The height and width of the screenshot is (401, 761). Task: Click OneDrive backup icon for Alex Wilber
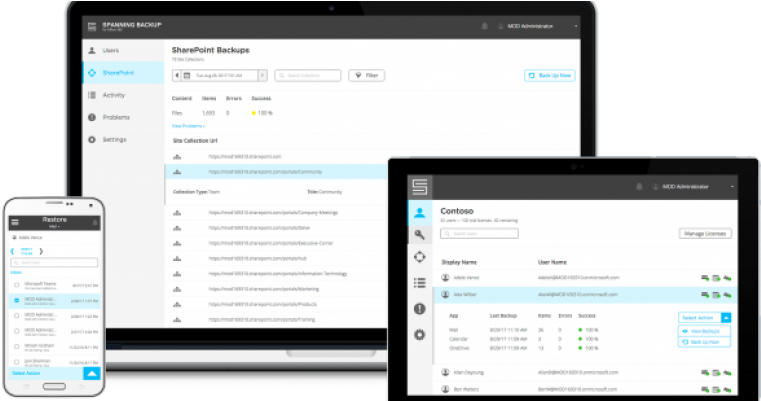point(727,295)
